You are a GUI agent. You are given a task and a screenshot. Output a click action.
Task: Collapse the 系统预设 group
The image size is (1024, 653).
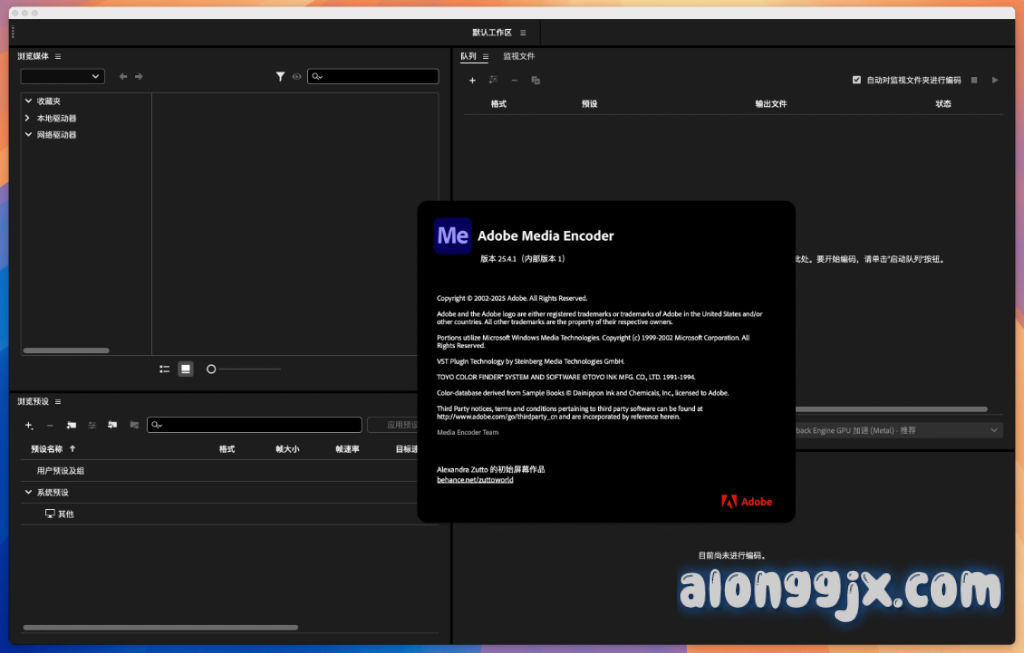pos(28,492)
